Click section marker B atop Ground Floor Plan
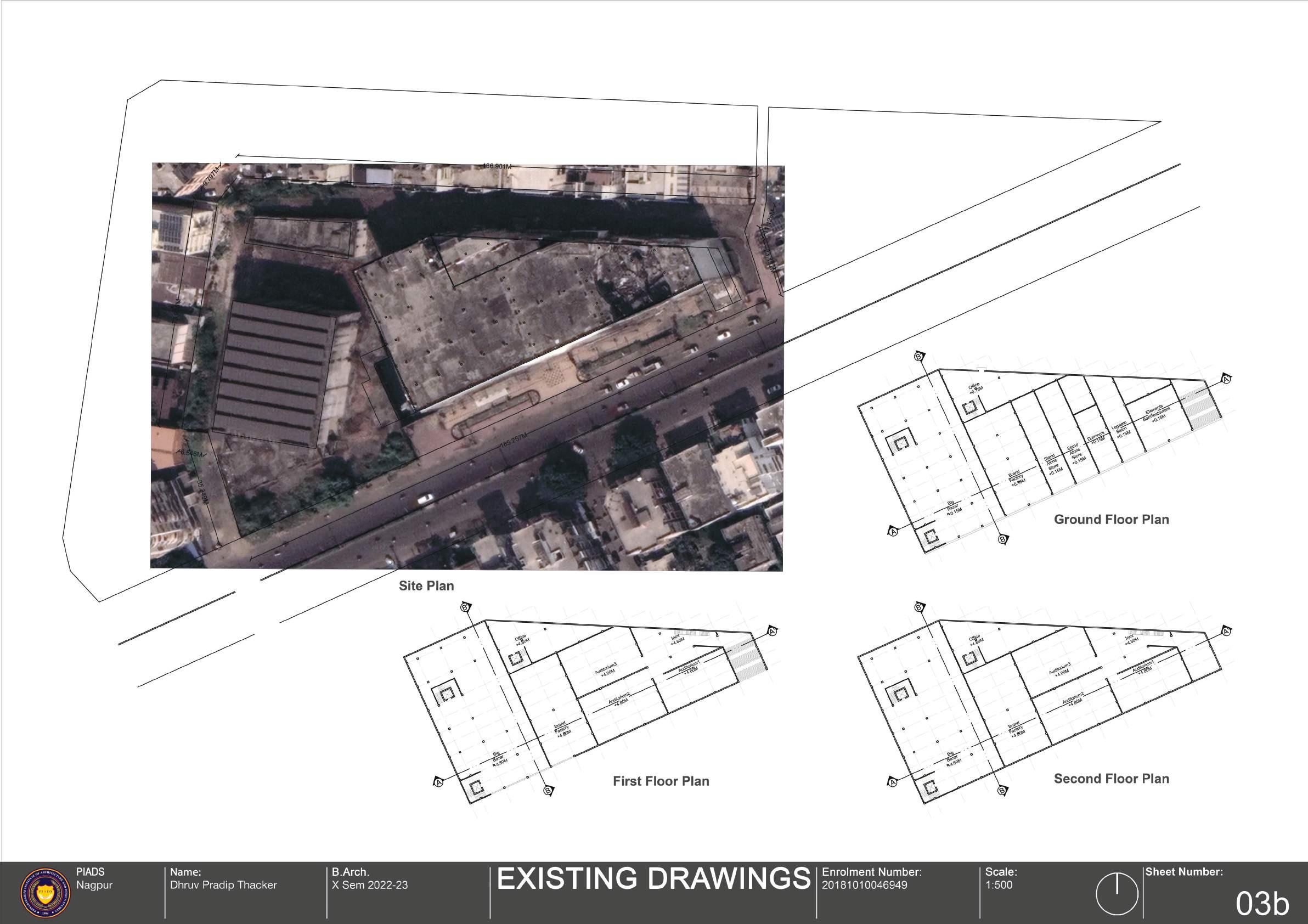 918,357
